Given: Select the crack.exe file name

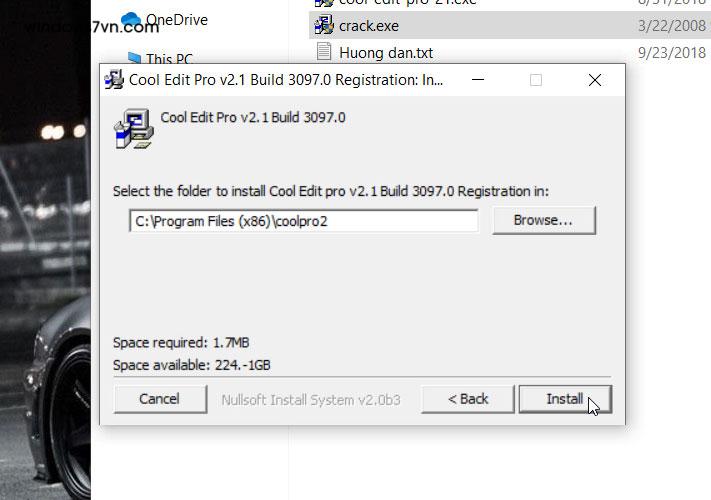Looking at the screenshot, I should click(369, 26).
